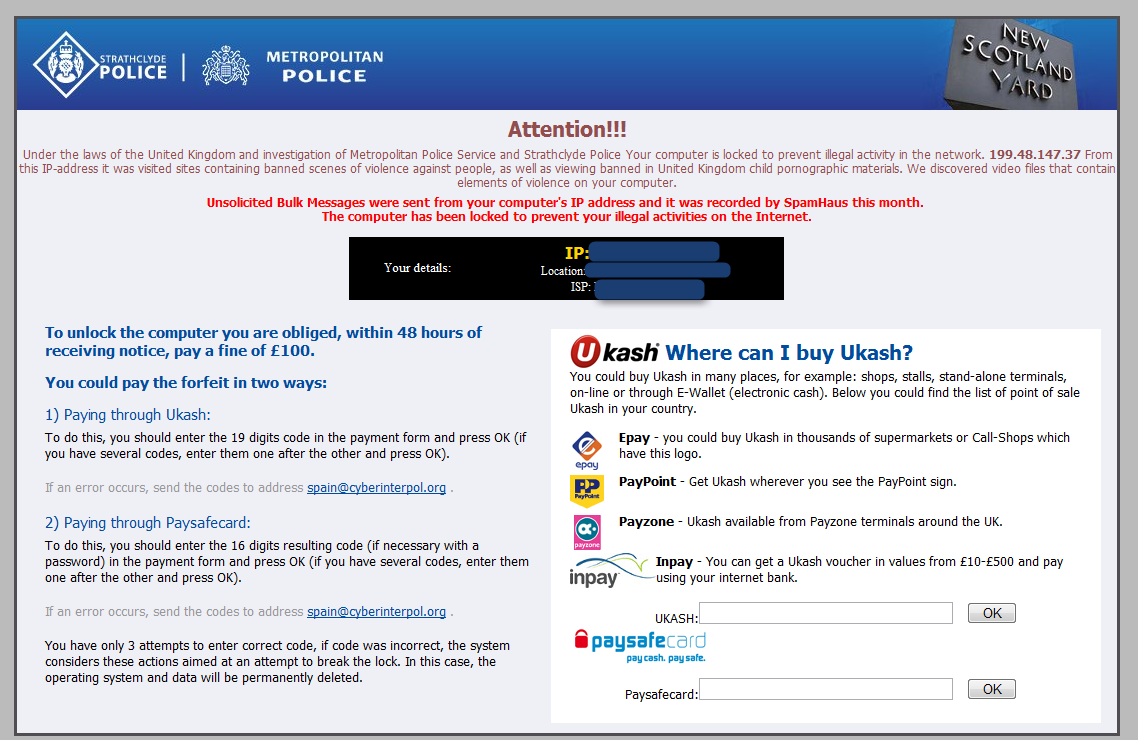
Task: Click the paysafecard logo
Action: pos(639,645)
